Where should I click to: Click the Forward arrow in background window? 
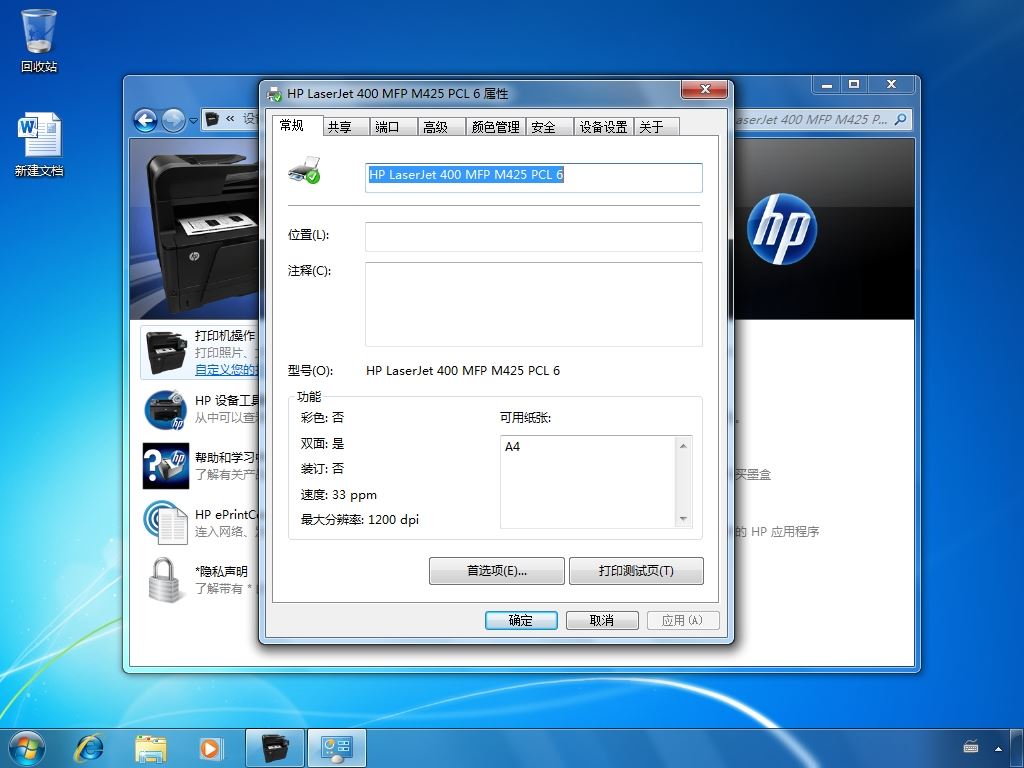[x=172, y=120]
